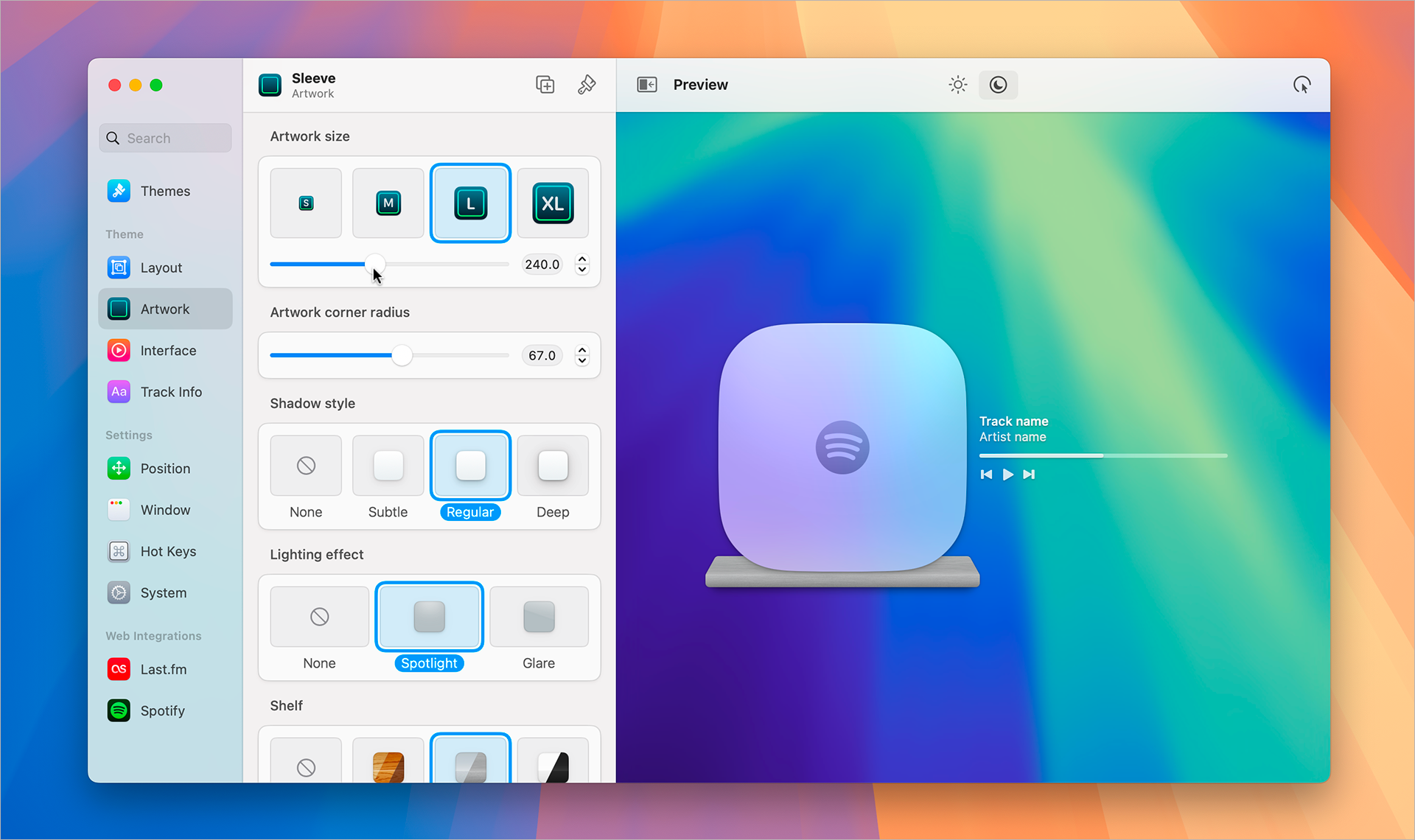
Task: Click the Artist name text in preview
Action: coord(1013,437)
